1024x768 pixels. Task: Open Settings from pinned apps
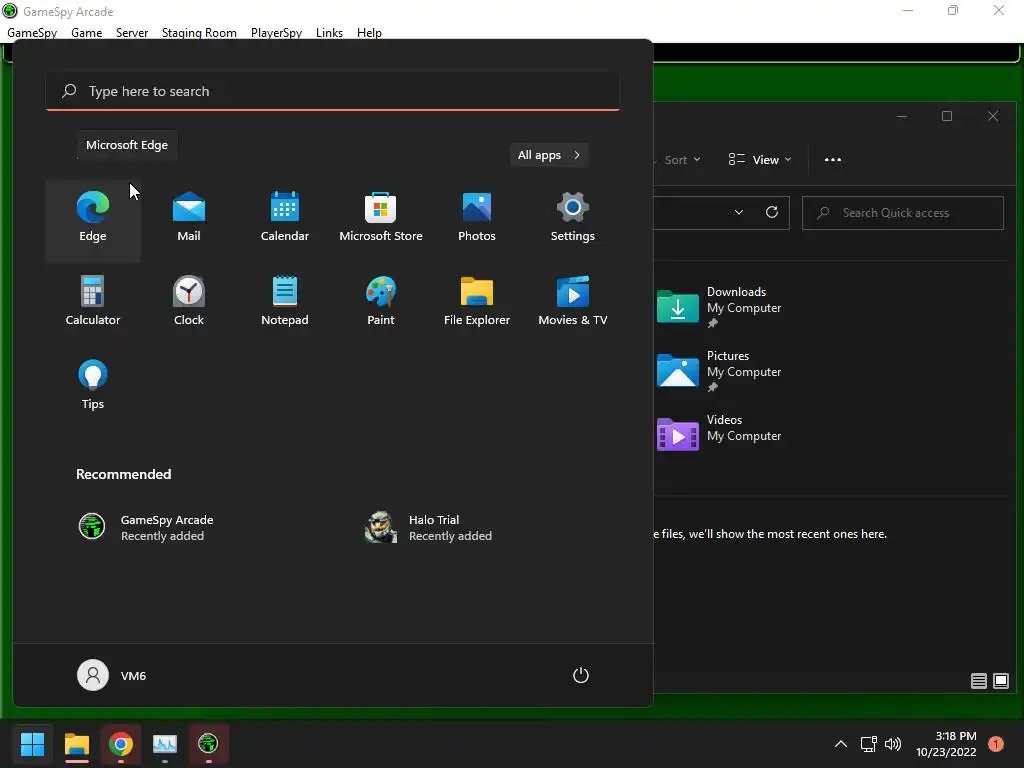pyautogui.click(x=573, y=219)
